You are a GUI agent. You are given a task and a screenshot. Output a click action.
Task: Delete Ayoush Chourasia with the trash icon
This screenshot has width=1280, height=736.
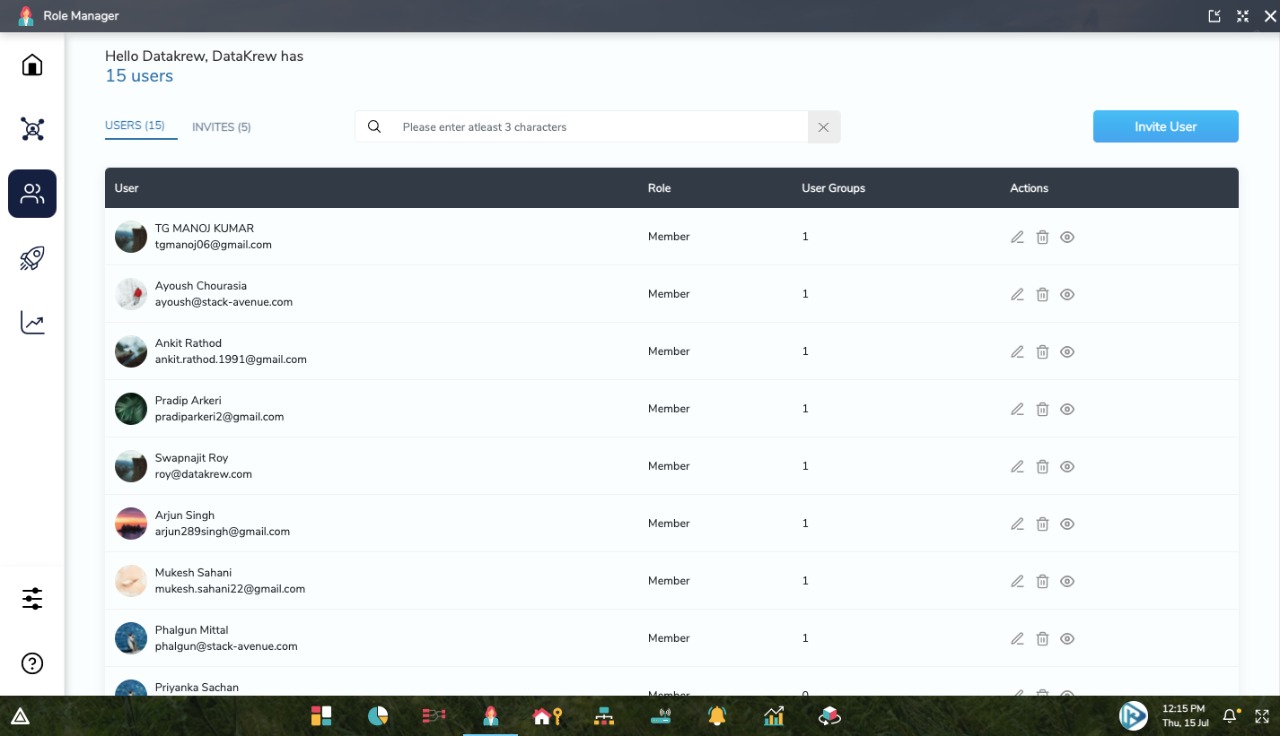[x=1042, y=294]
